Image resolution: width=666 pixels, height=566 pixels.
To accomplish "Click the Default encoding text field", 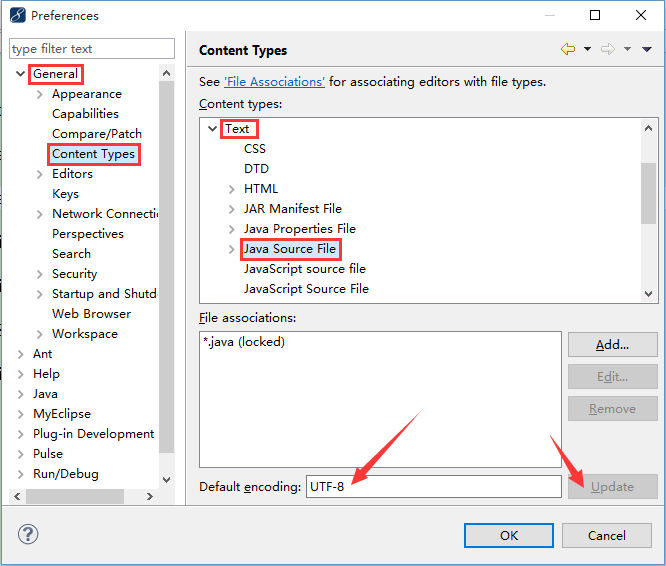I will point(434,487).
